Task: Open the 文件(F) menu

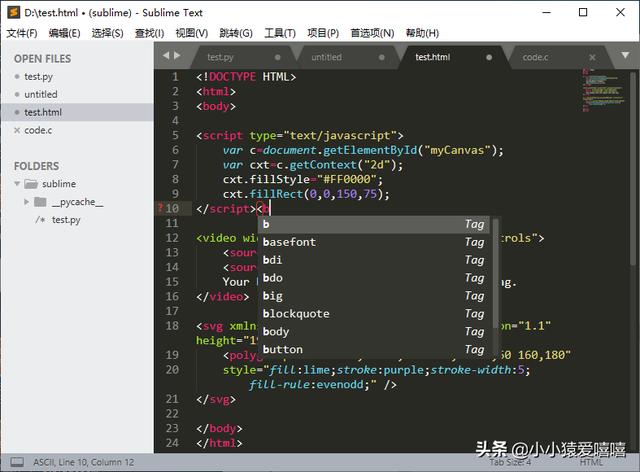Action: tap(22, 33)
